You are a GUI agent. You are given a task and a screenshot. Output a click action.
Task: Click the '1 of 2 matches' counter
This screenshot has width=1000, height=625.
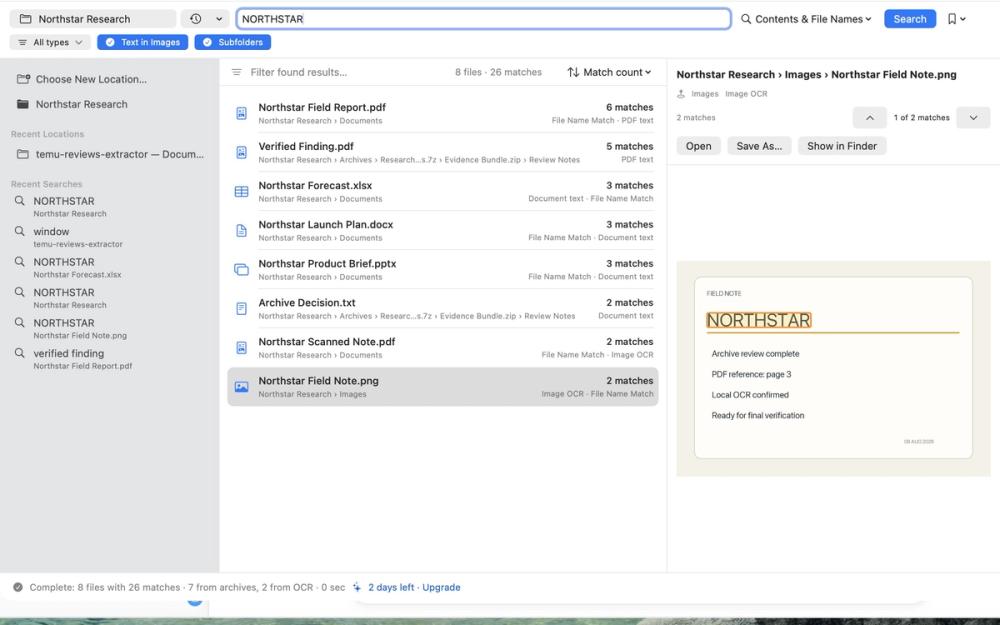pyautogui.click(x=921, y=117)
